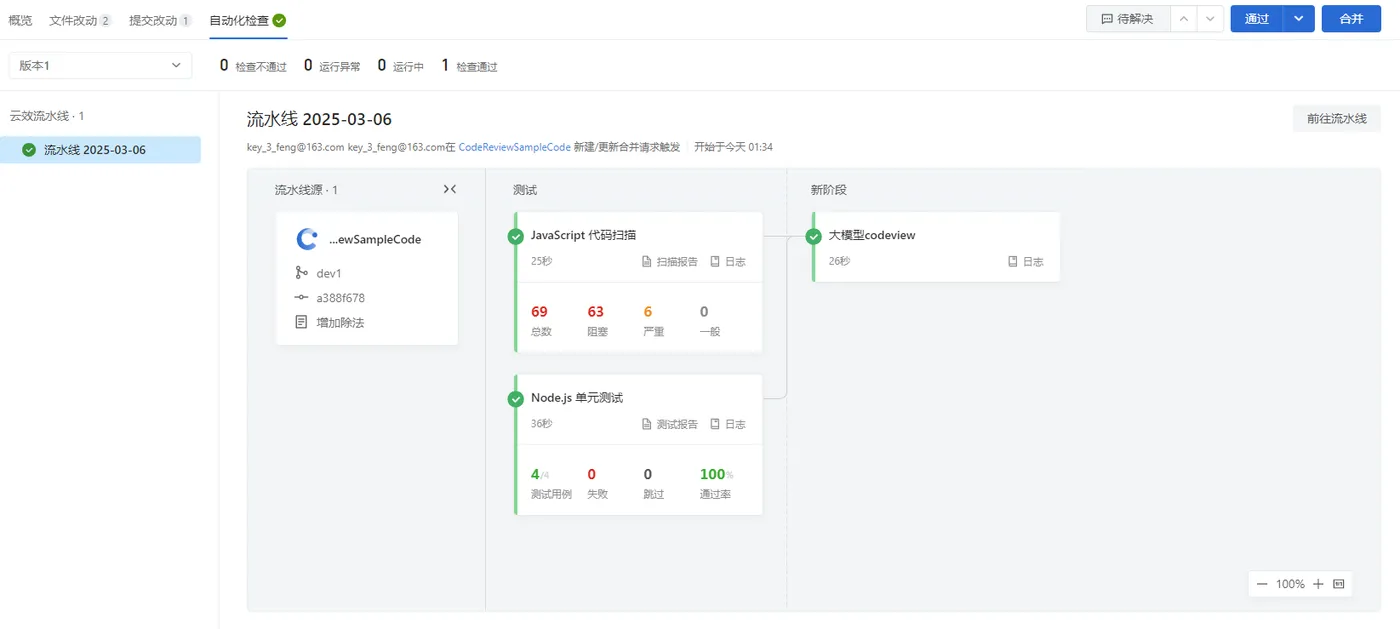This screenshot has height=629, width=1400.
Task: Open 日志 for 大模型codeview job
Action: (x=1026, y=261)
